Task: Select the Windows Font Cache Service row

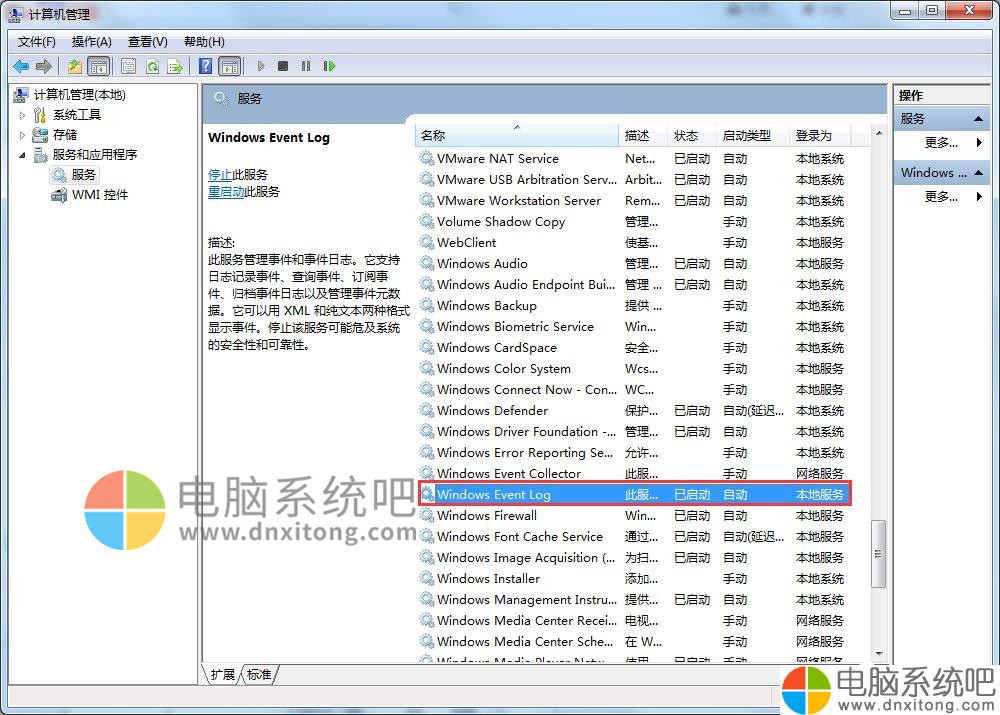Action: pyautogui.click(x=634, y=536)
